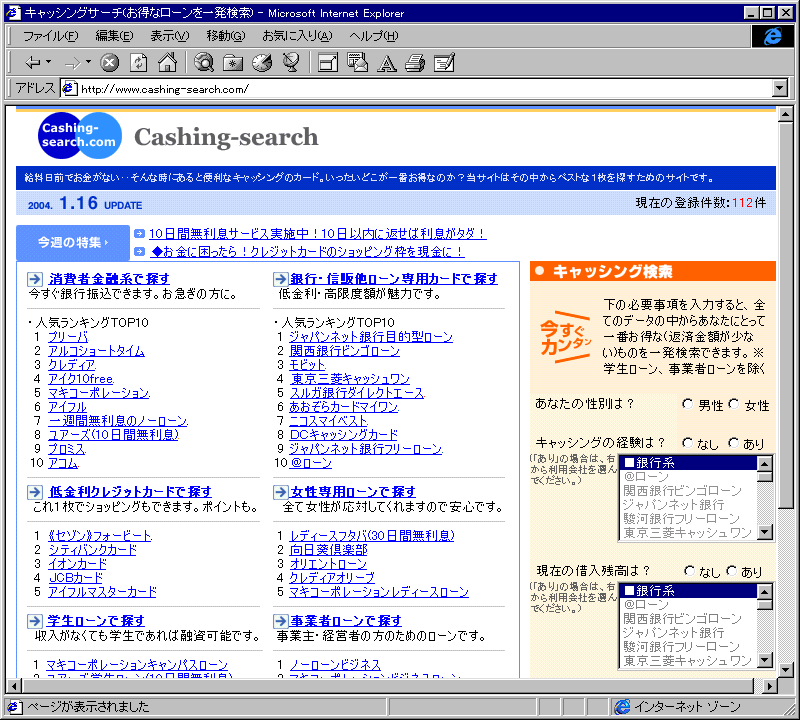Screen dimensions: 800x720
Task: Show the History pane
Action: click(262, 63)
